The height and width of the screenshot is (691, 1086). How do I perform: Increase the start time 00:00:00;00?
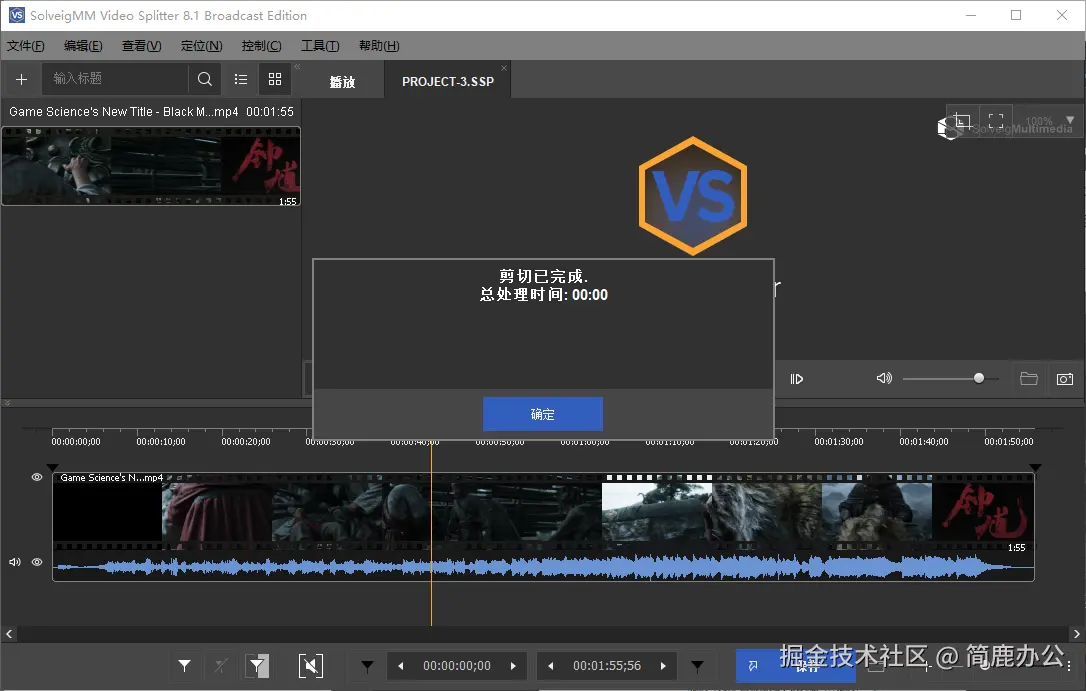tap(513, 666)
